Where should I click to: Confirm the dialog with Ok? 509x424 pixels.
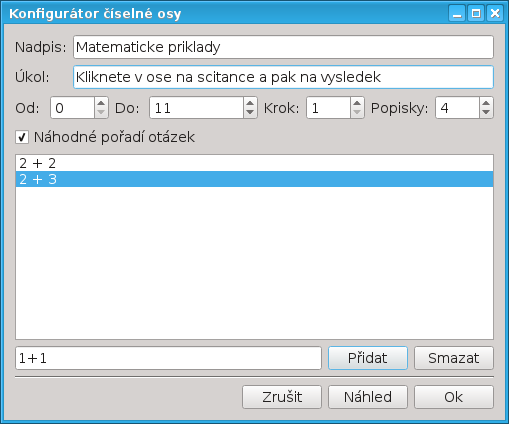coord(454,397)
